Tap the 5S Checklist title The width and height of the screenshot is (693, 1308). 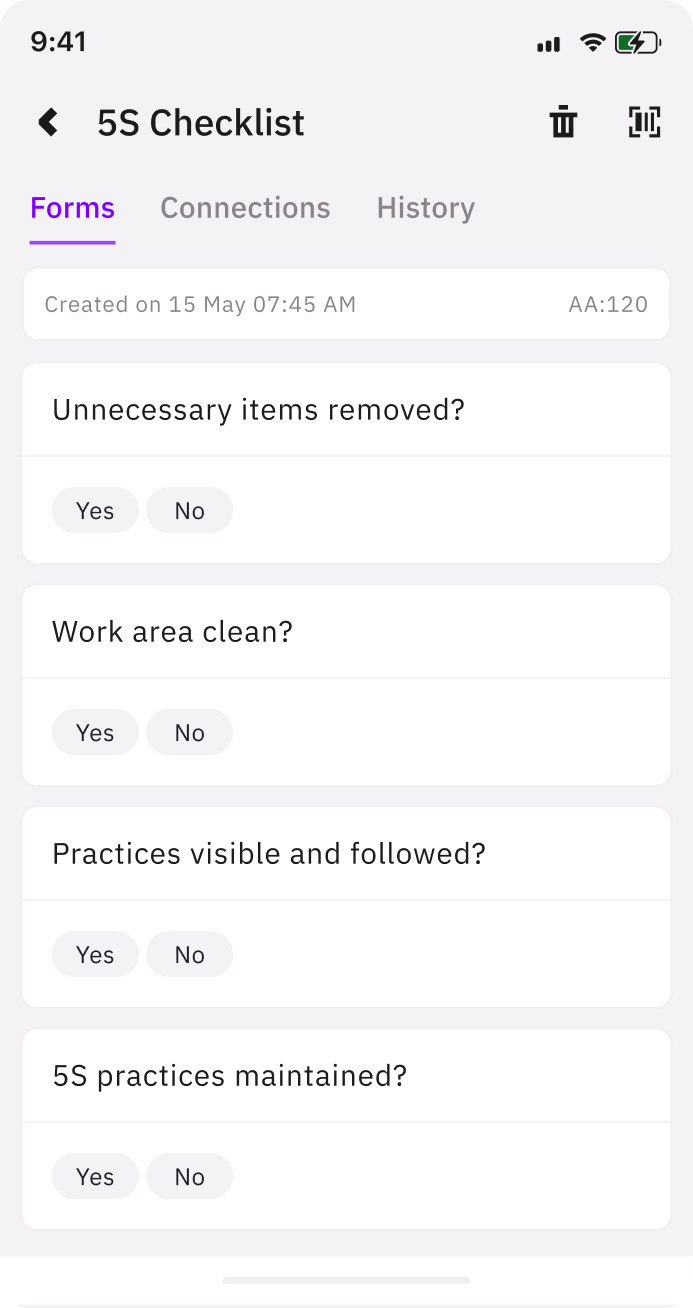[201, 122]
